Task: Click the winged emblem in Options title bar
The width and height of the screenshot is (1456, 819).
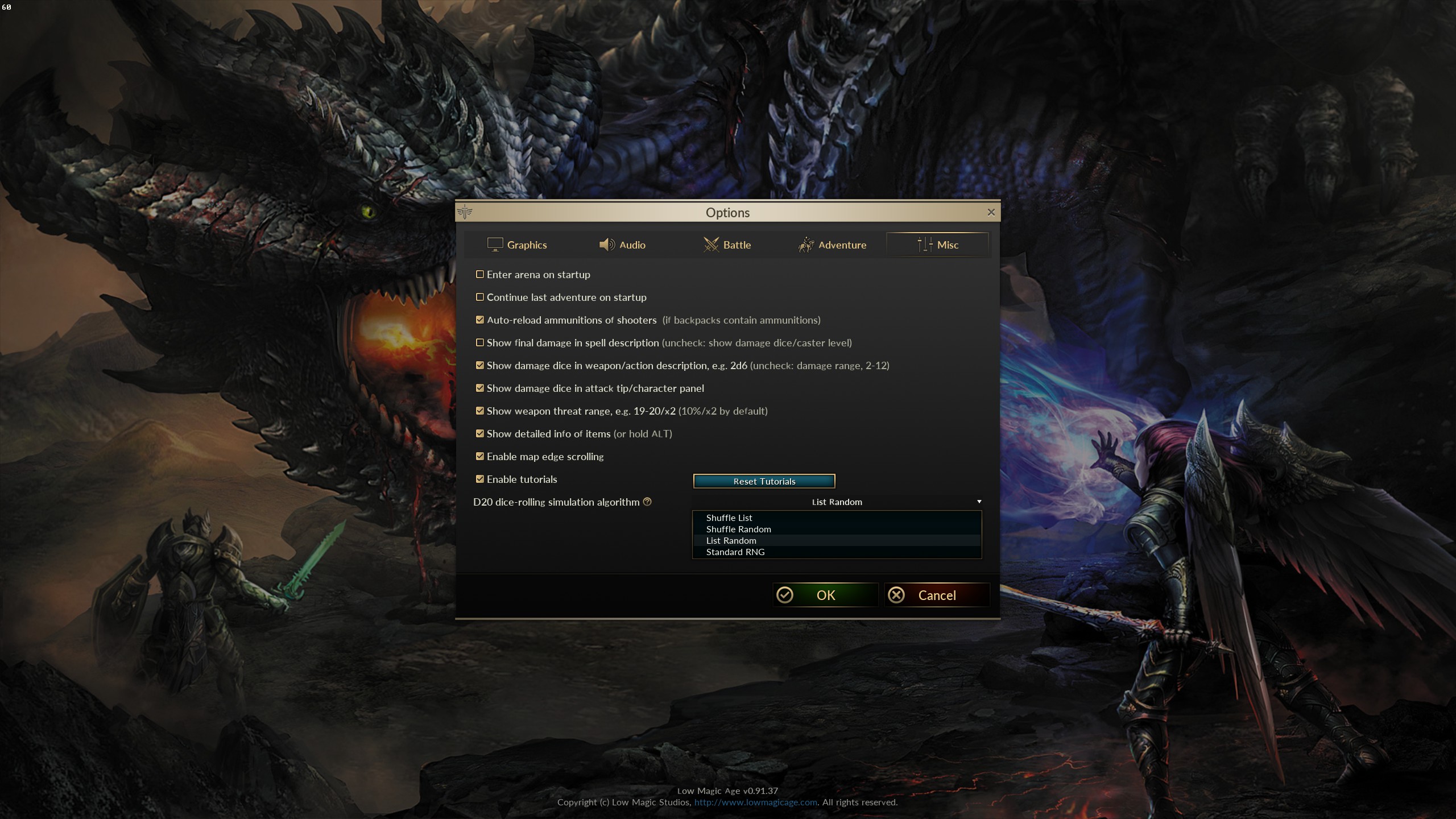Action: click(x=465, y=212)
